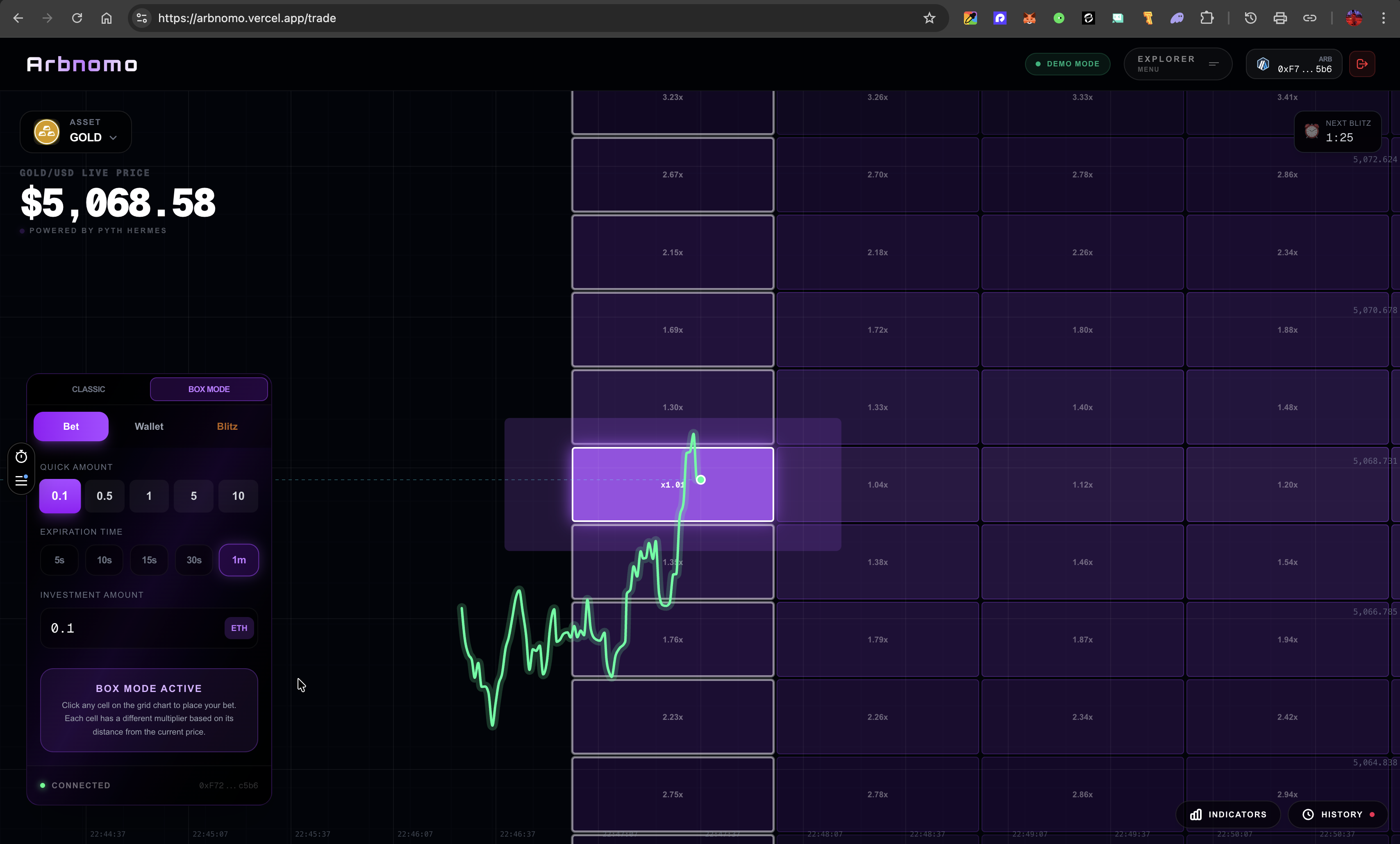The width and height of the screenshot is (1400, 844).
Task: Switch to the Blitz tab
Action: tap(227, 427)
